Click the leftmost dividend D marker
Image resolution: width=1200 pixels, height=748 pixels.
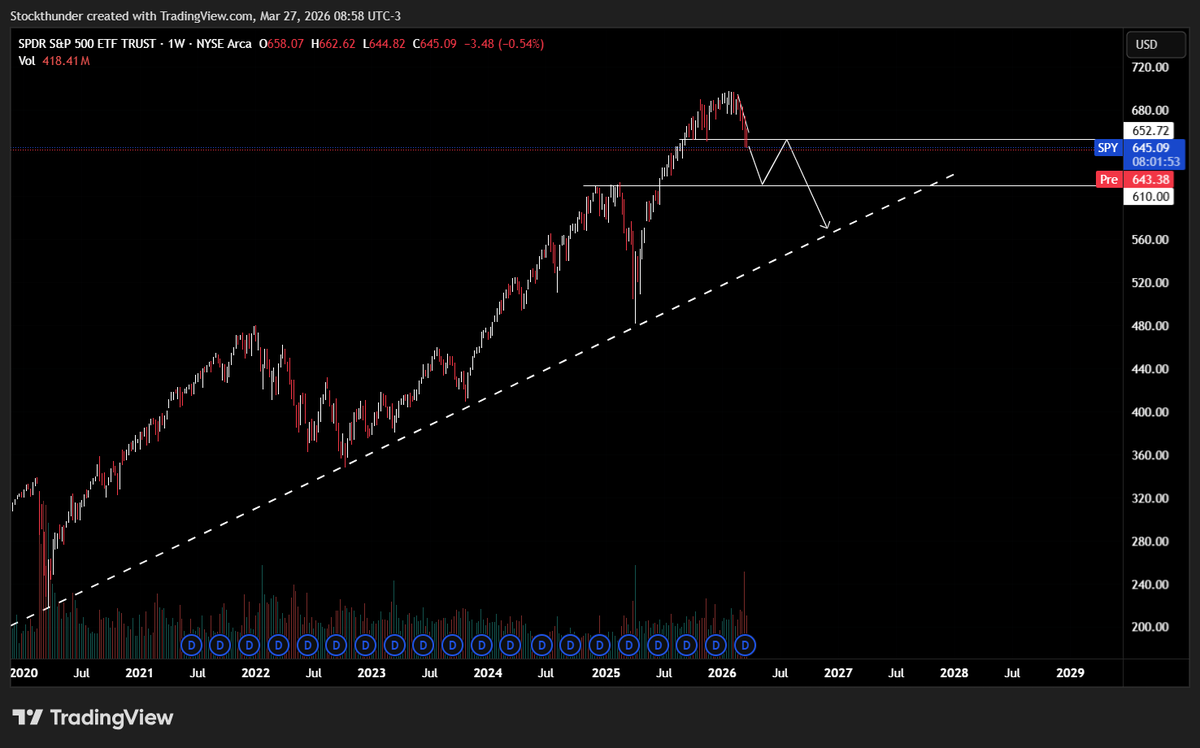[192, 645]
